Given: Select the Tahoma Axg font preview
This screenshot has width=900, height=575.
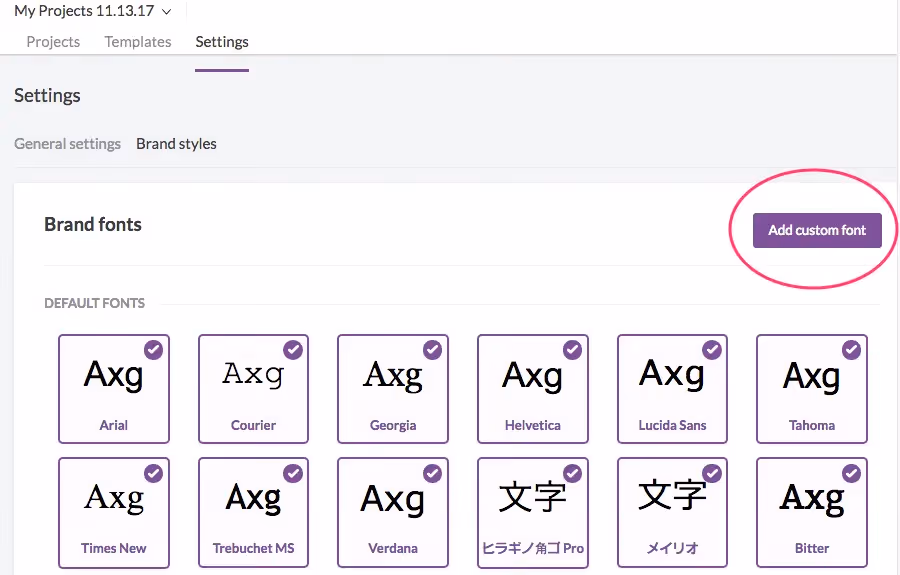Looking at the screenshot, I should 812,376.
